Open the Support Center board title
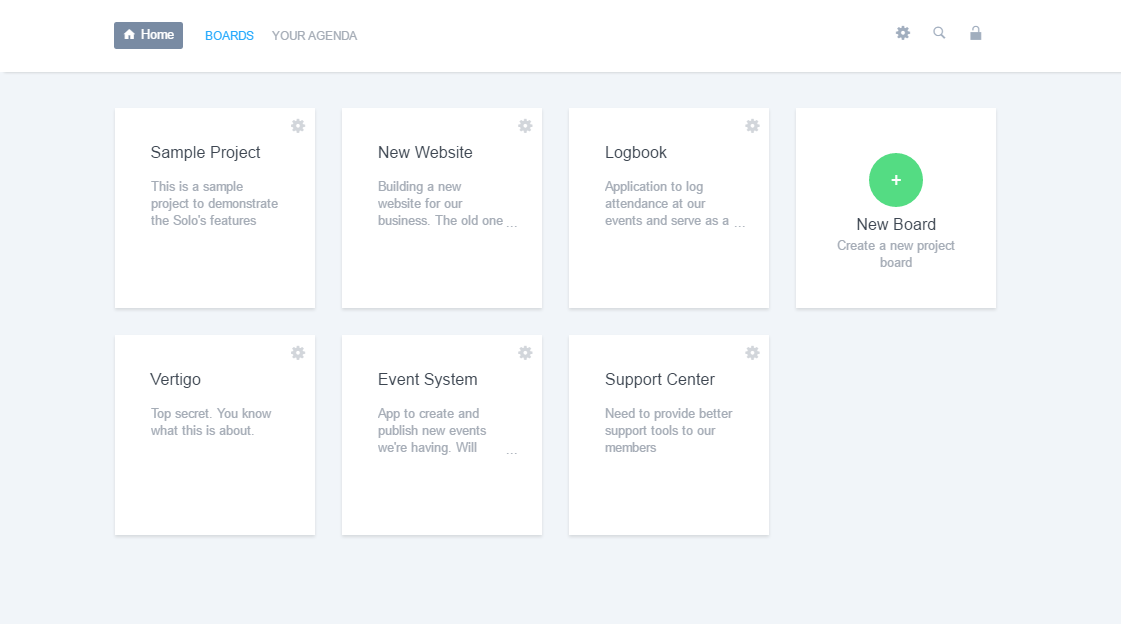1121x624 pixels. coord(660,380)
